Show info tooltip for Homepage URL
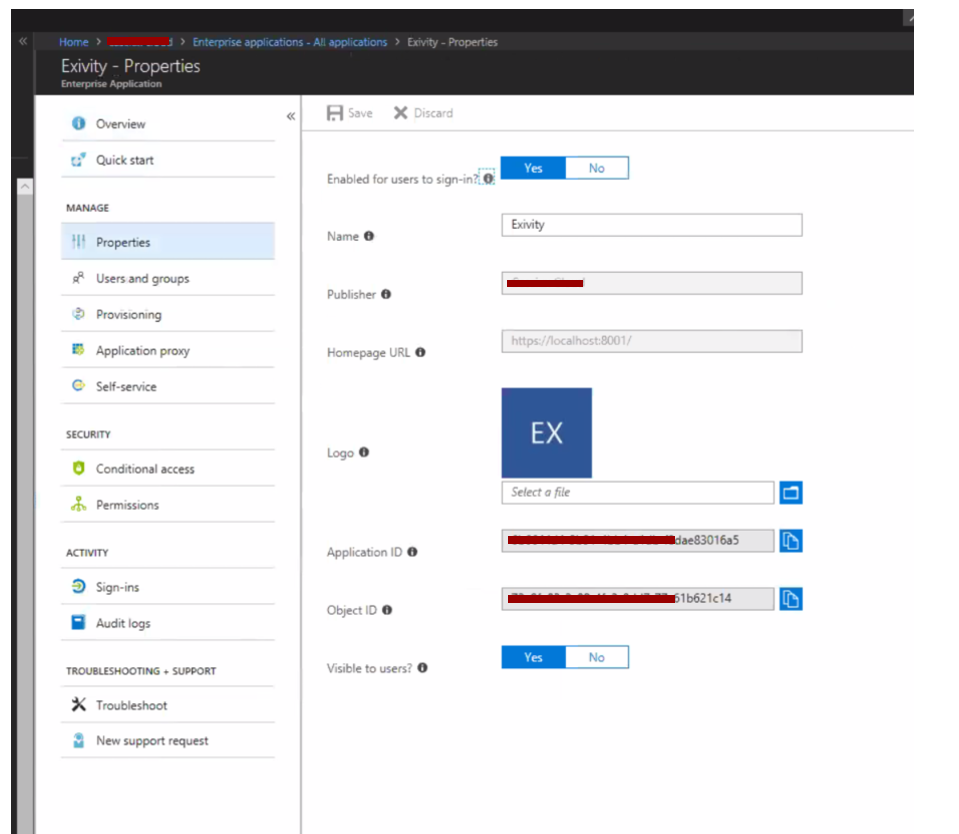The width and height of the screenshot is (959, 834). (420, 352)
